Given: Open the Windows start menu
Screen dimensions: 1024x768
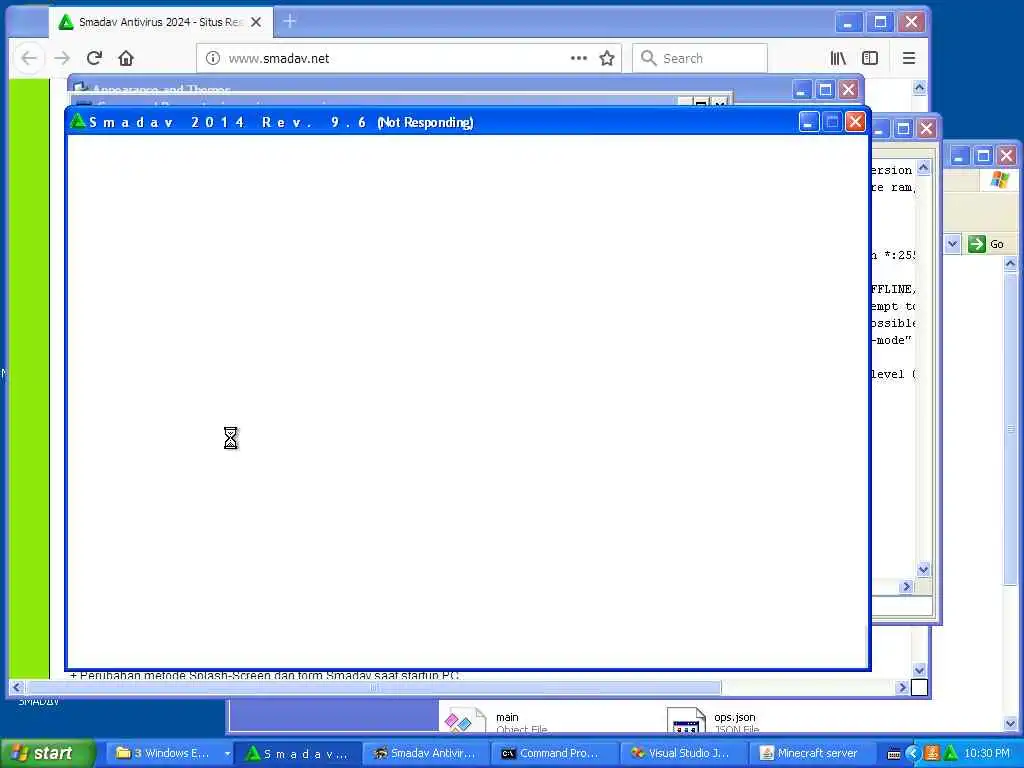Looking at the screenshot, I should point(46,753).
